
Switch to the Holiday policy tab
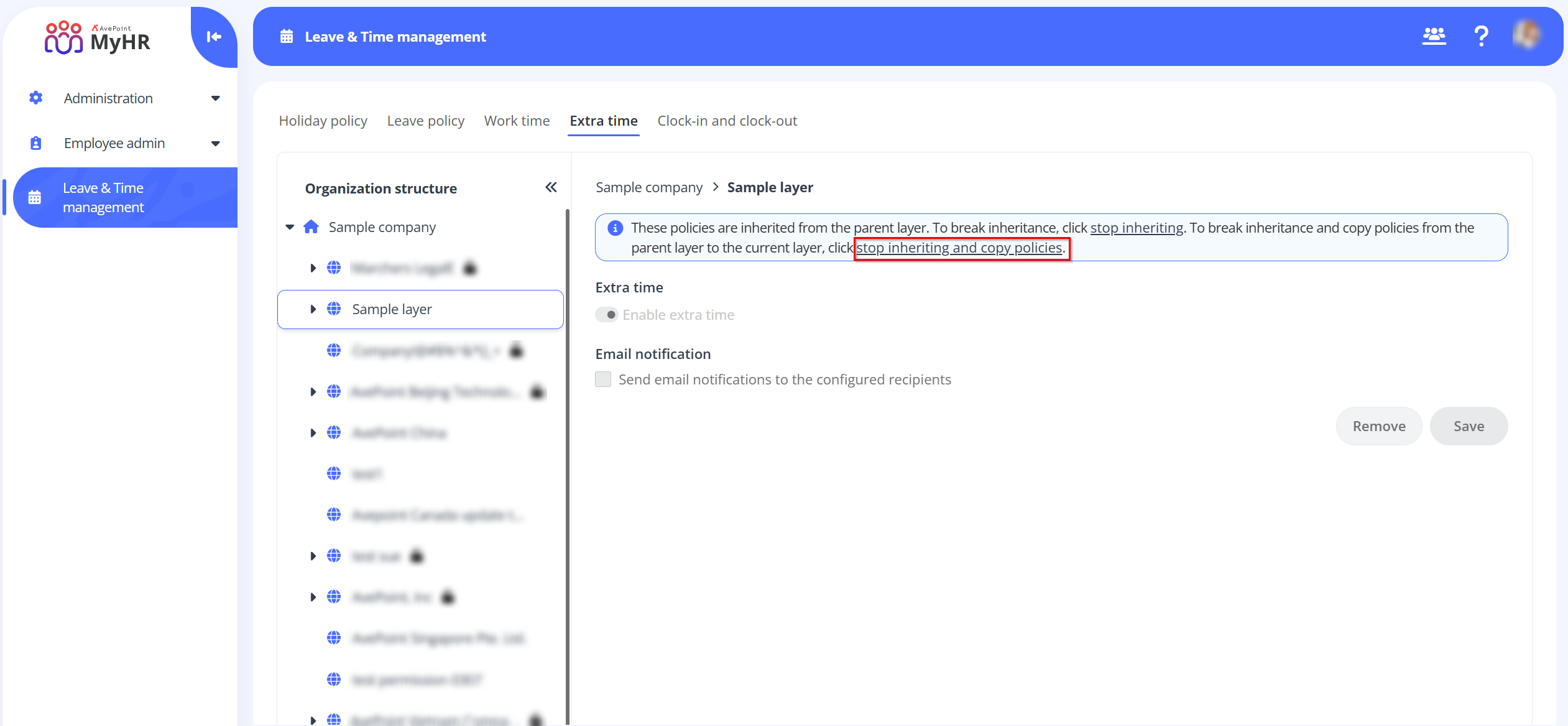323,120
